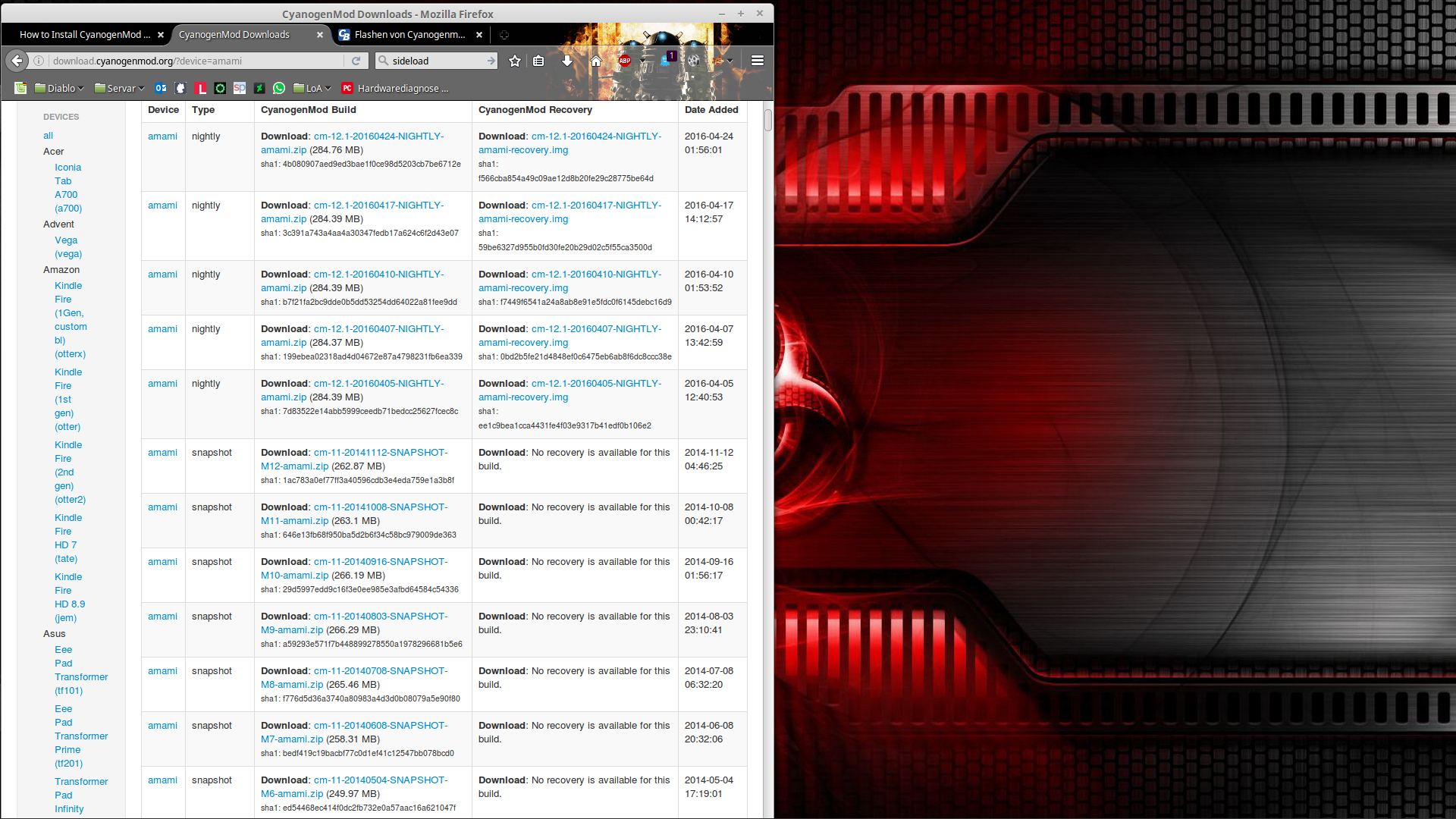Open the Hardwarediagnose bookmark

coord(395,88)
